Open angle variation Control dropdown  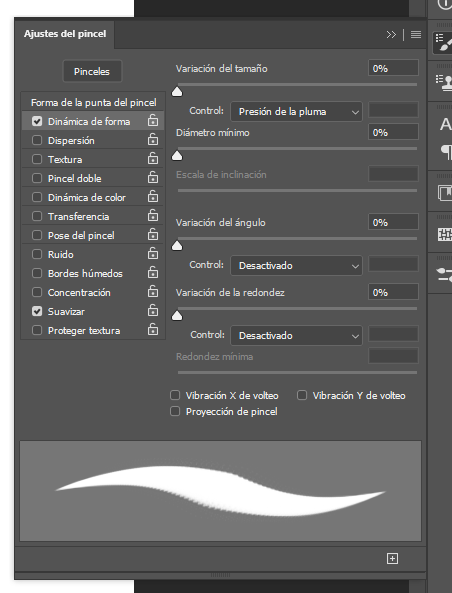click(296, 266)
